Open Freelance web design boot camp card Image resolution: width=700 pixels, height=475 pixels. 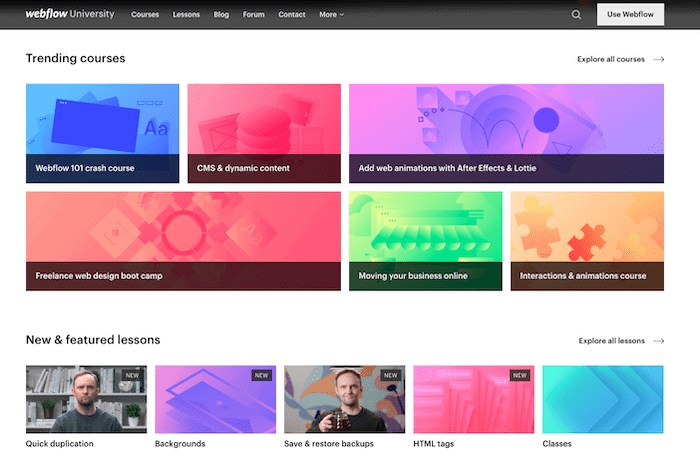coord(183,241)
